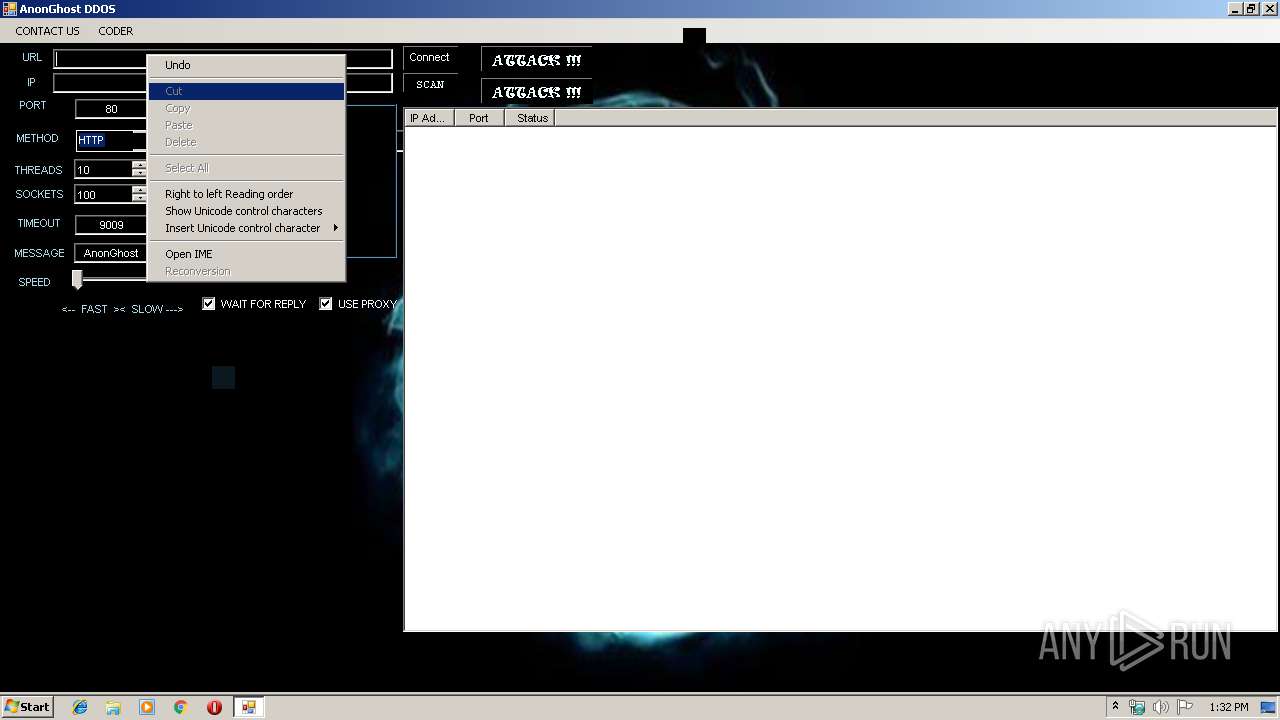Viewport: 1280px width, 720px height.
Task: Decrease the SOCKETS value with down arrow
Action: [x=139, y=199]
